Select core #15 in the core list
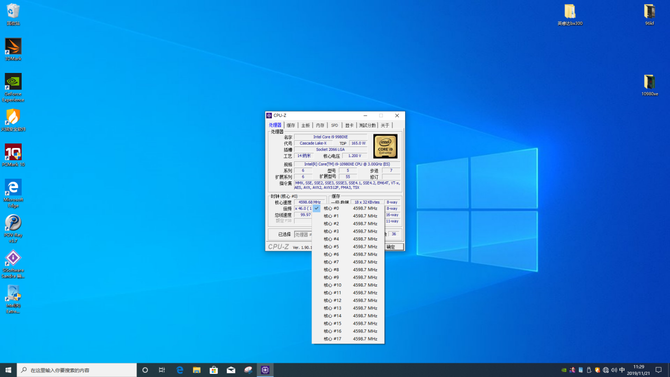 [348, 324]
